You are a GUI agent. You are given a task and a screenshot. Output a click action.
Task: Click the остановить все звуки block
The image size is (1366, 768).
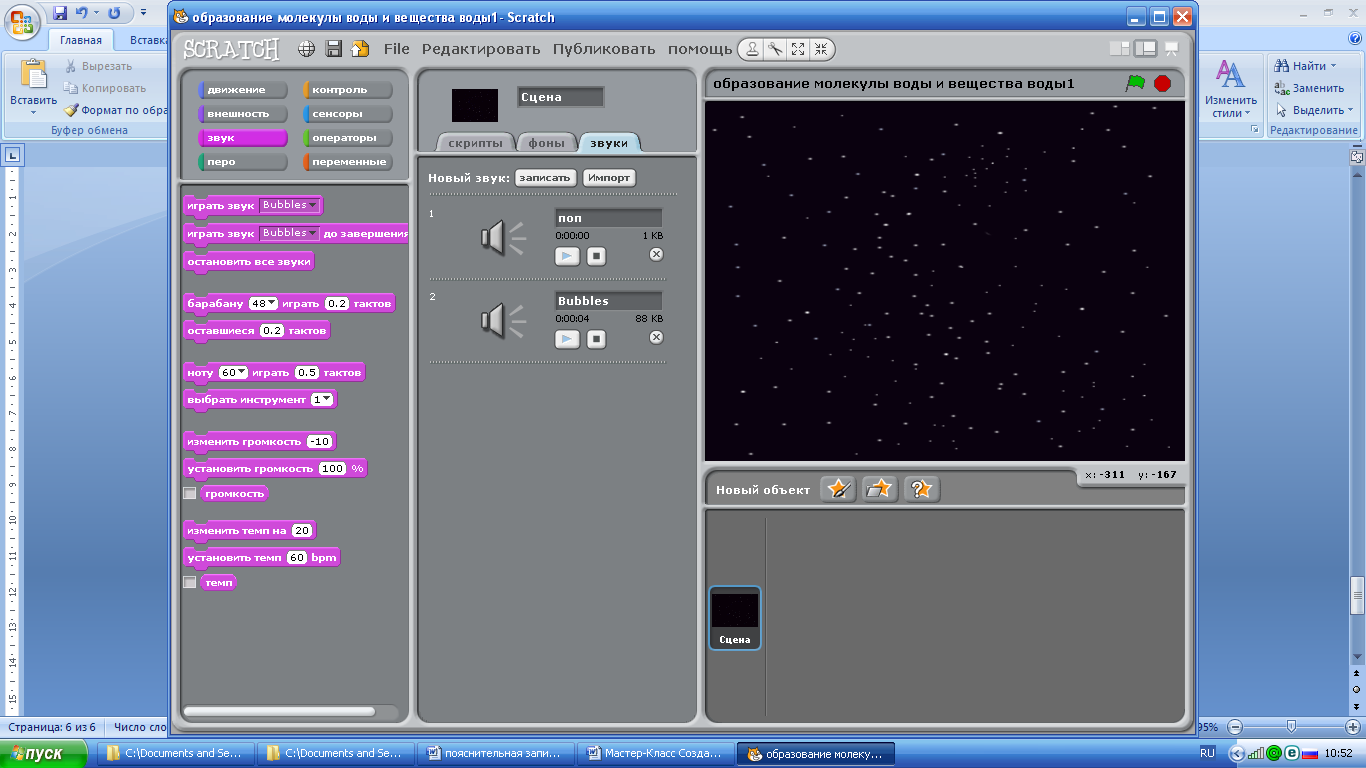[x=250, y=261]
